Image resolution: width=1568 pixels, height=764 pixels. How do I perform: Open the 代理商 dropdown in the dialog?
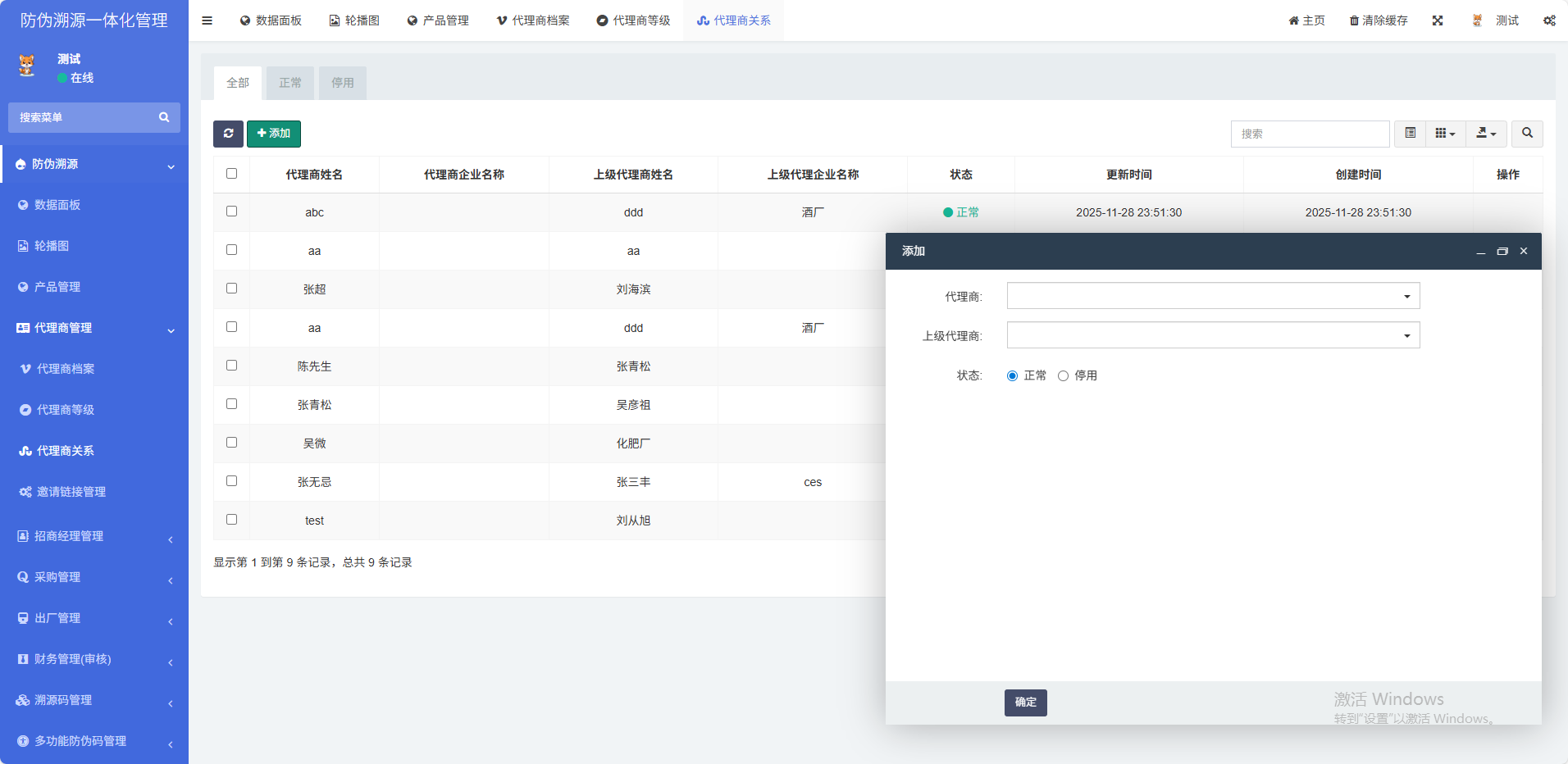tap(1213, 296)
